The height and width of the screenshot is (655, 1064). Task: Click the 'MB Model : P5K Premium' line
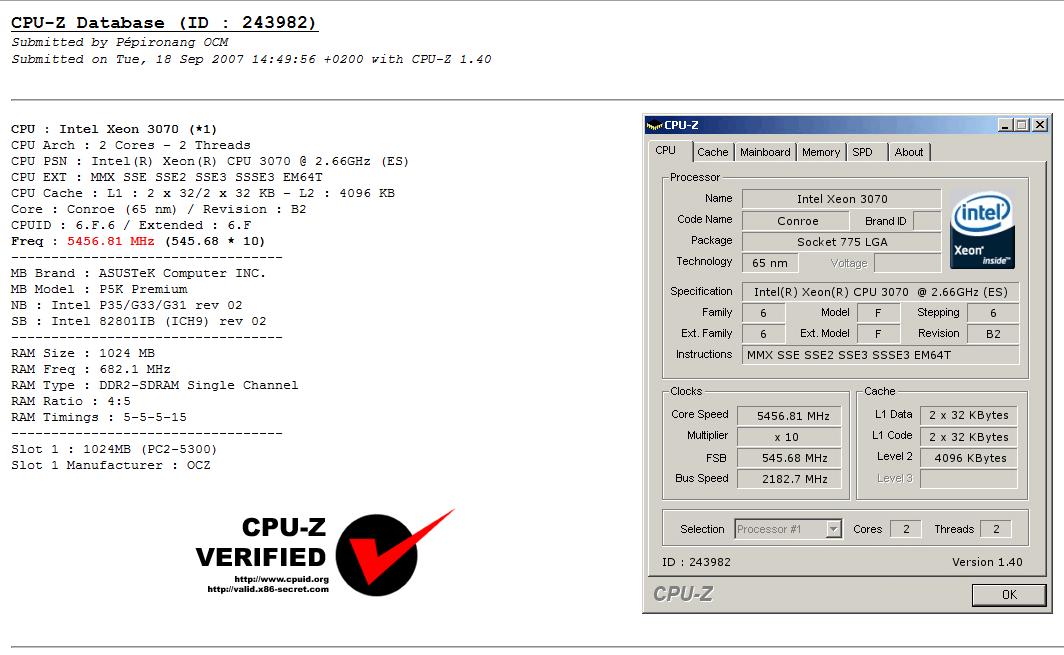tap(99, 289)
